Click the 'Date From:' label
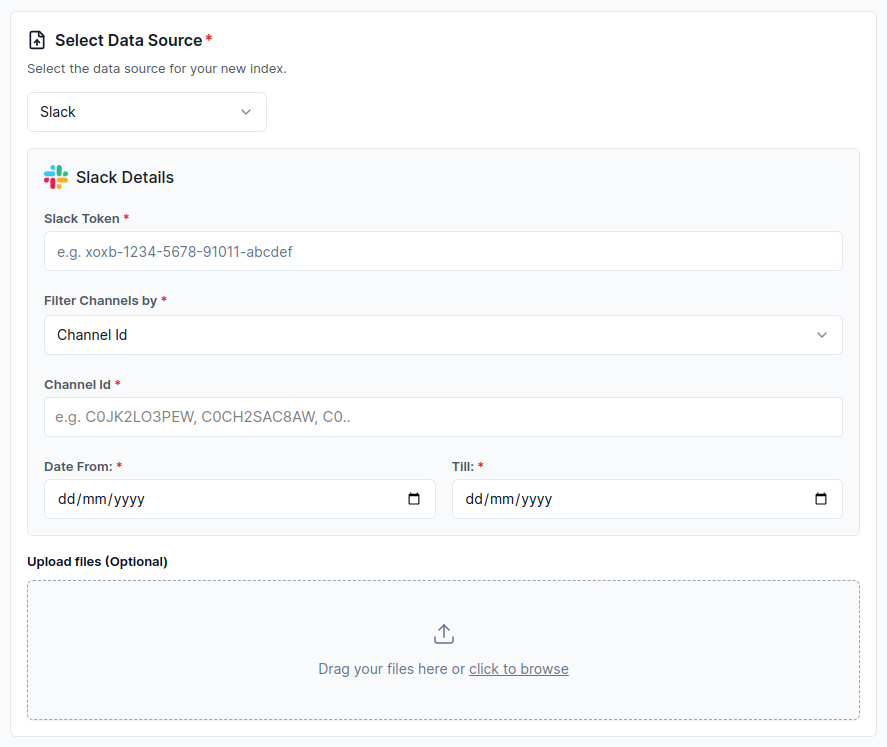The image size is (887, 747). pyautogui.click(x=79, y=467)
